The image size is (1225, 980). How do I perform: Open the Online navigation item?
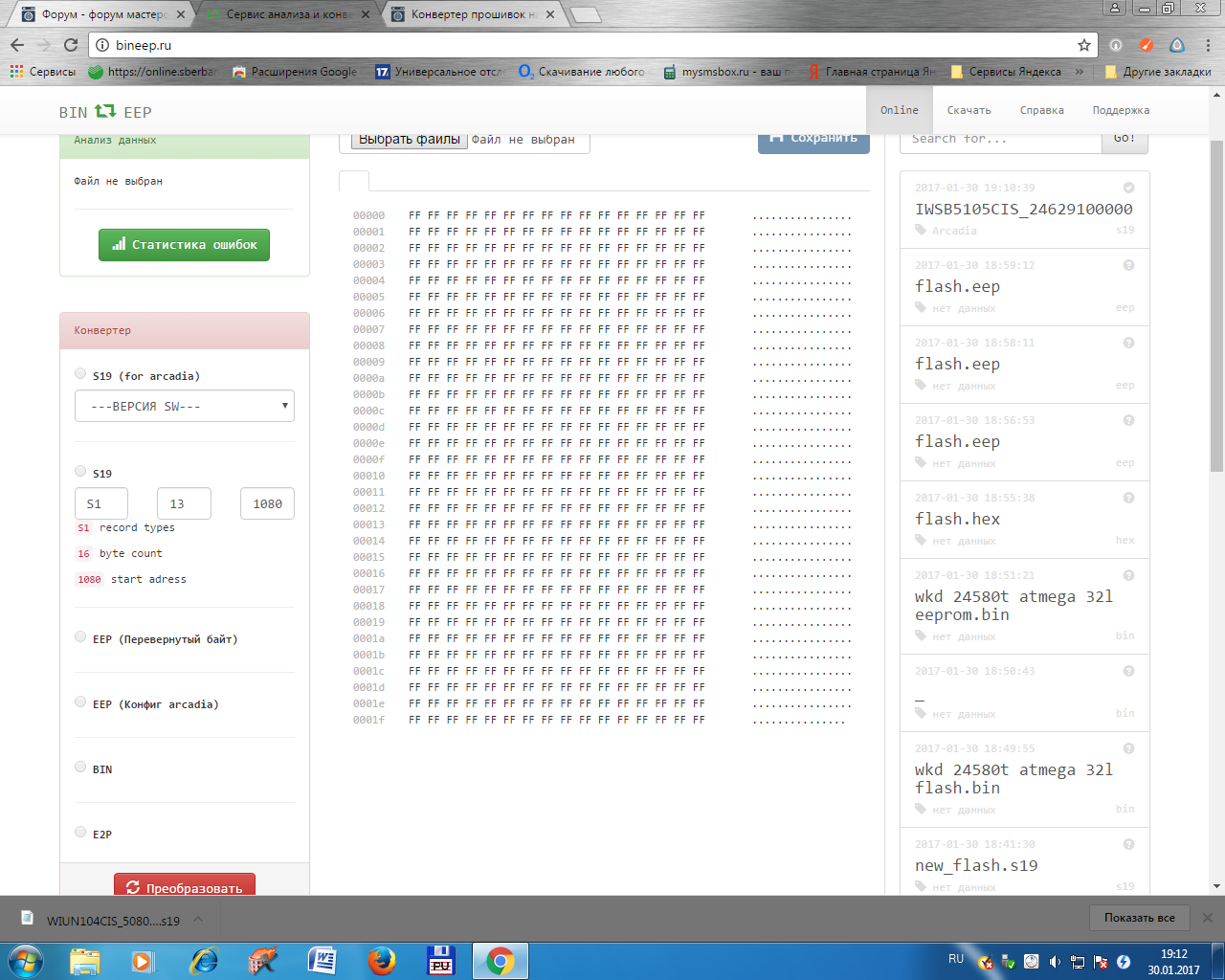click(x=899, y=111)
